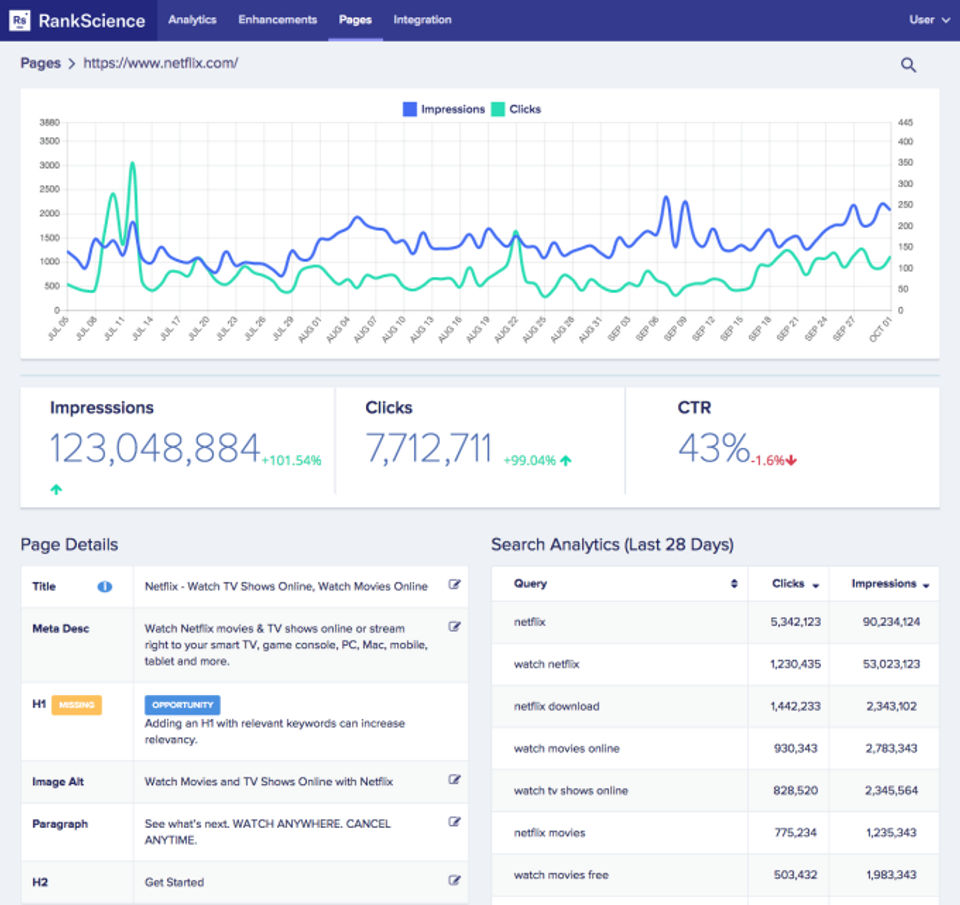
Task: Click the 'netflix' query row
Action: pyautogui.click(x=715, y=622)
